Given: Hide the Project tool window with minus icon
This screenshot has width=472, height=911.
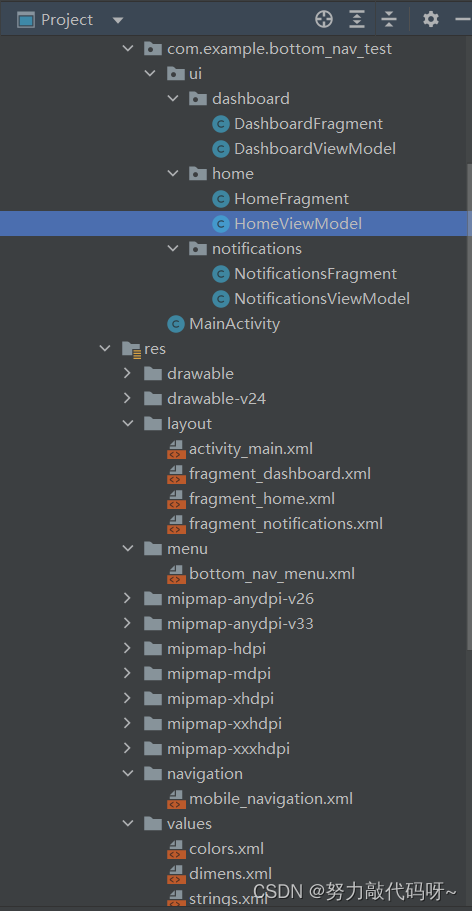Looking at the screenshot, I should click(463, 20).
